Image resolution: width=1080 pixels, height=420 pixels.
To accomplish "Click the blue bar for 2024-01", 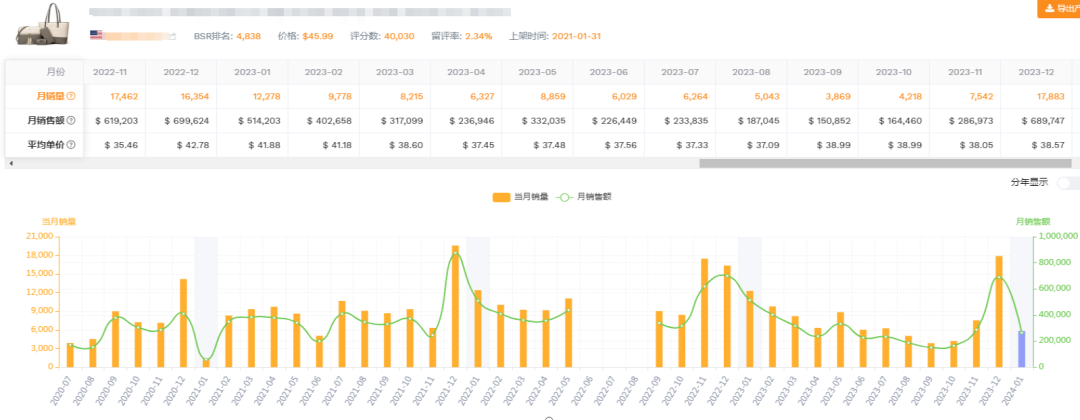I will [1021, 348].
